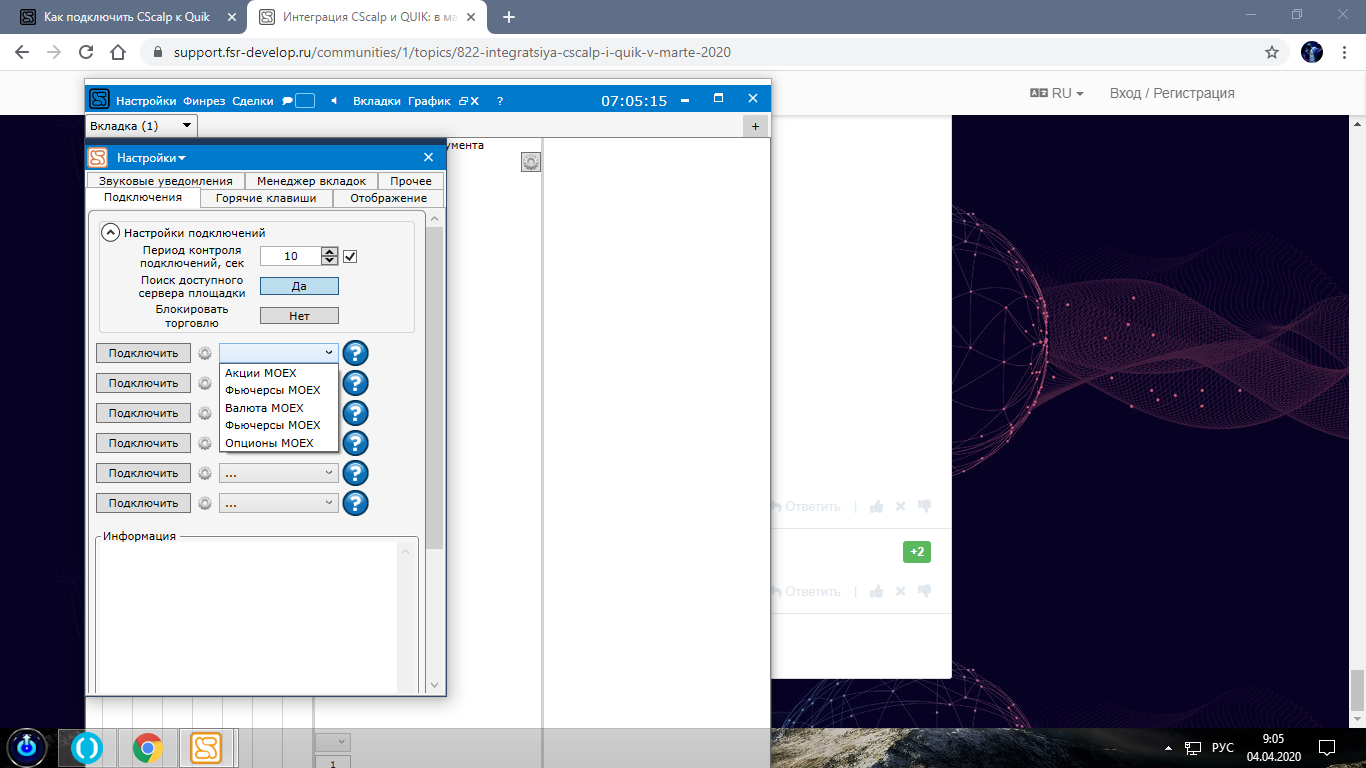
Task: Click the help icon beside Опционы MOEX row
Action: tap(356, 443)
